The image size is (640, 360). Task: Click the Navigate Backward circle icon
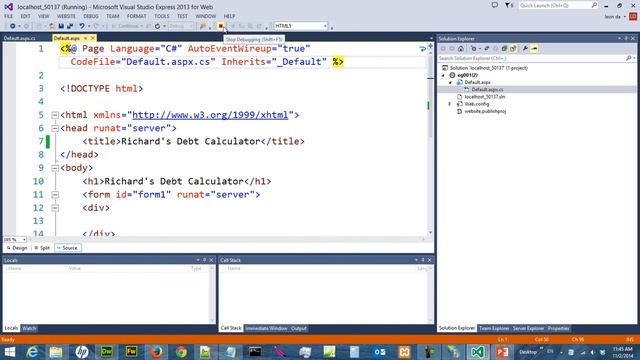tap(13, 26)
